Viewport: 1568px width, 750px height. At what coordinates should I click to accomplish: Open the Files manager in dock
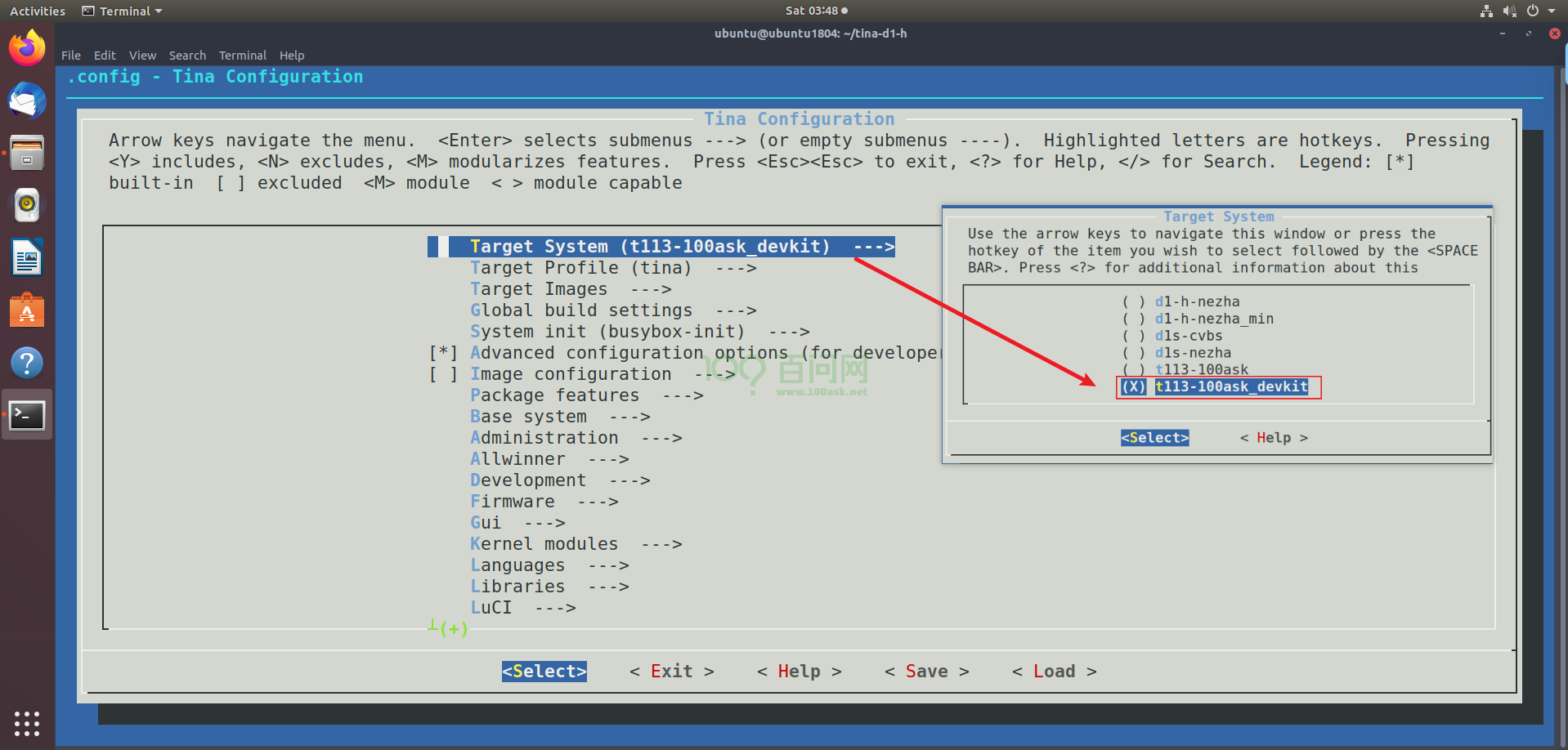(27, 153)
